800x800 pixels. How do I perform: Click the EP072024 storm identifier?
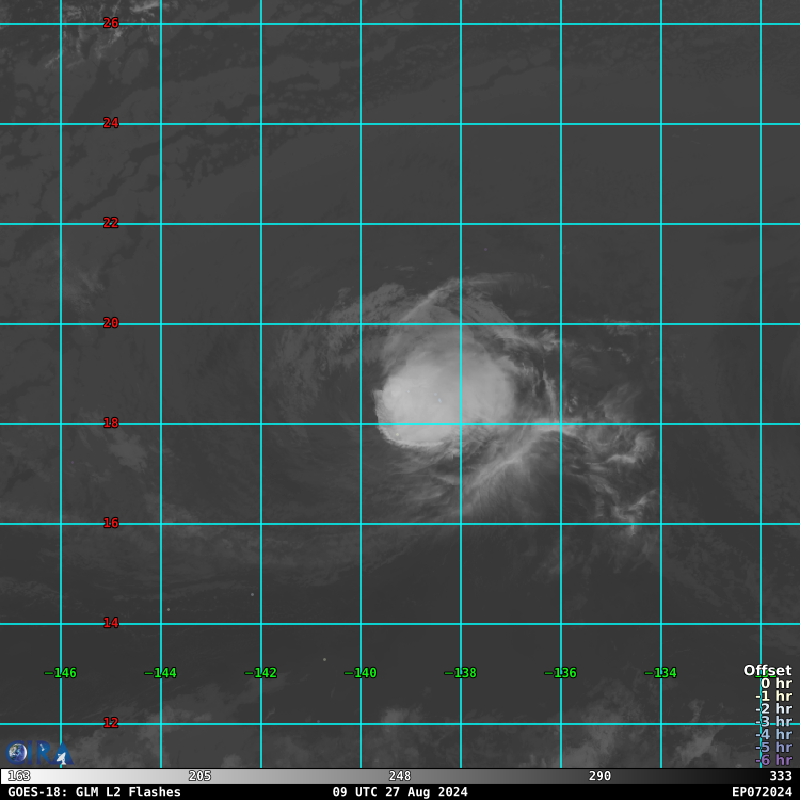pyautogui.click(x=761, y=792)
